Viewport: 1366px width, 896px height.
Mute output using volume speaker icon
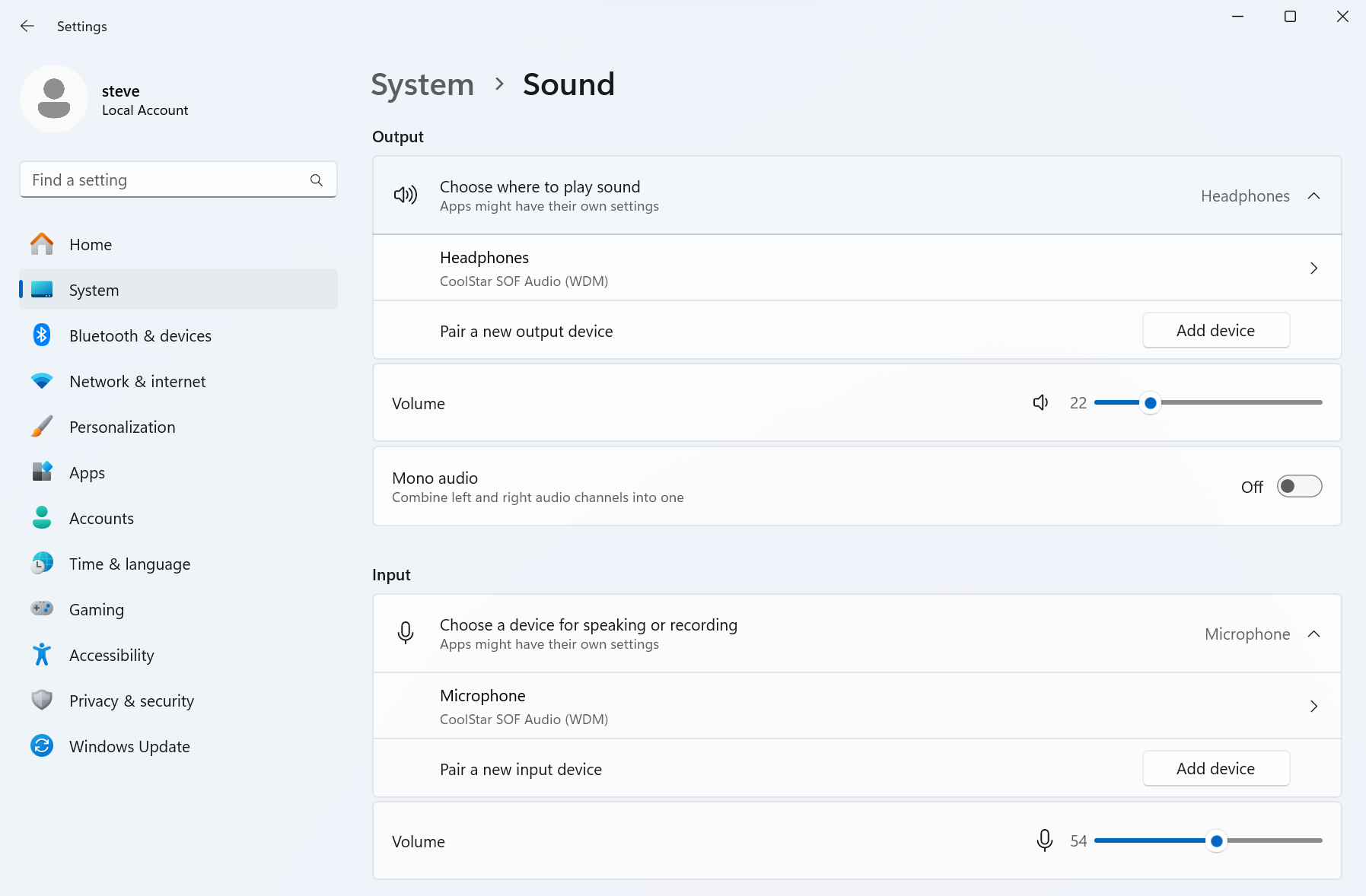pyautogui.click(x=1040, y=403)
